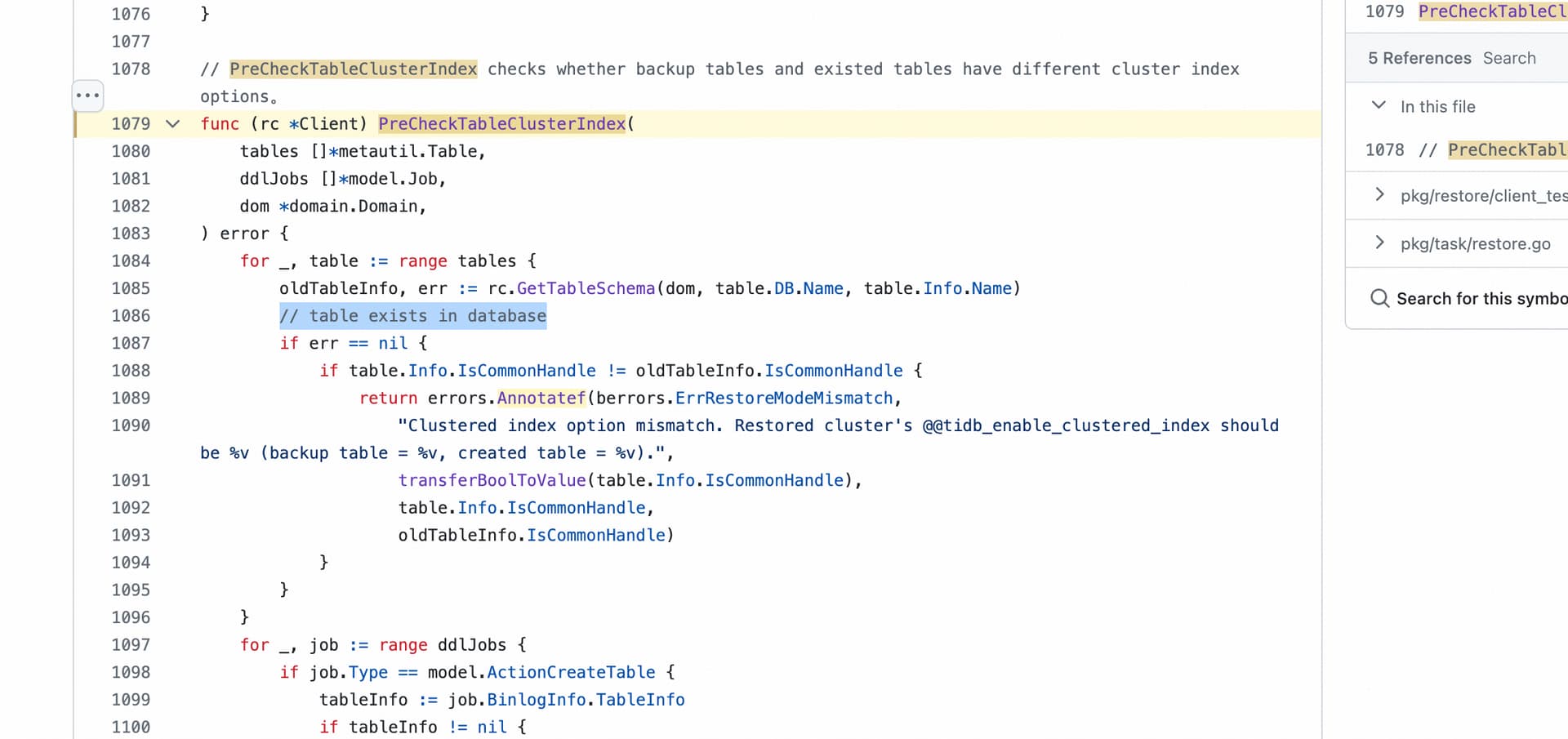Click the highlighted "table exists in database" comment
1568x739 pixels.
tap(412, 316)
